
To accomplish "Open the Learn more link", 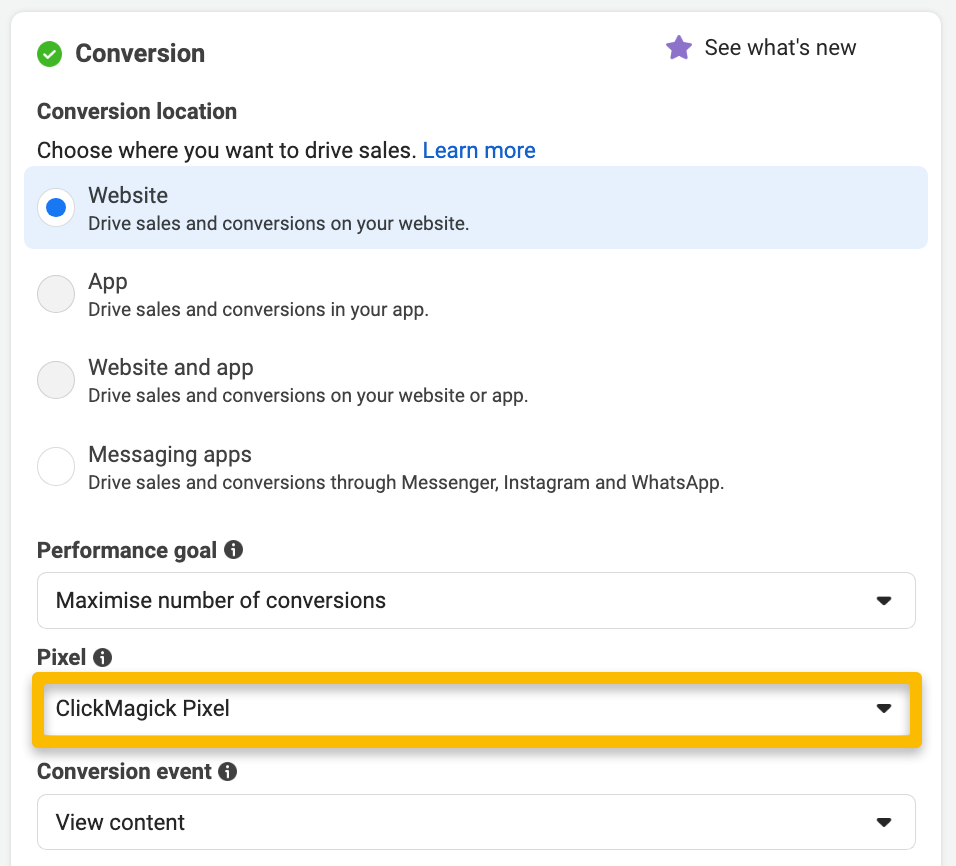I will (479, 151).
